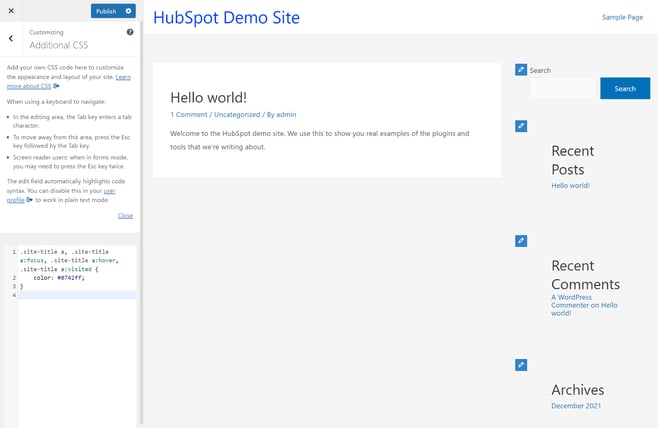The width and height of the screenshot is (658, 428).
Task: Edit the Recent Comments widget pencil icon
Action: tap(521, 241)
